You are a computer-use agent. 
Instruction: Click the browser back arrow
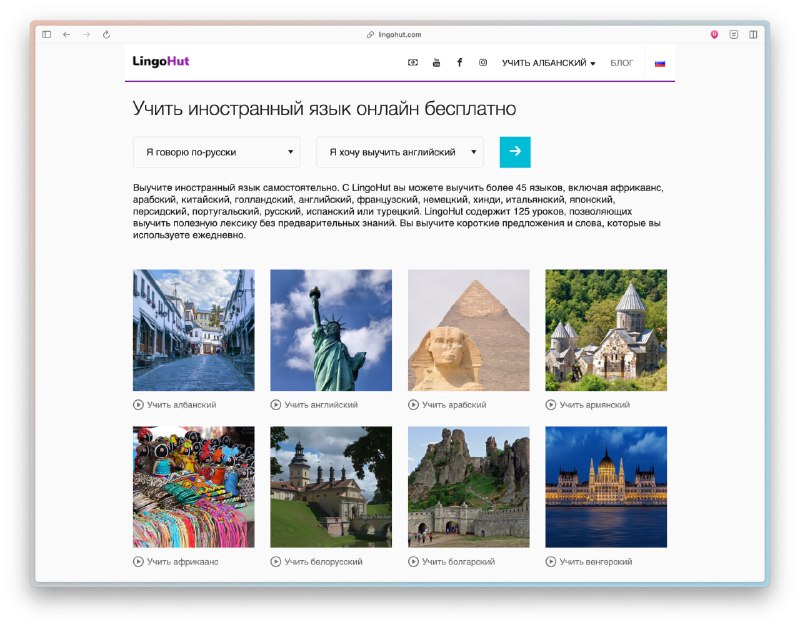point(67,34)
